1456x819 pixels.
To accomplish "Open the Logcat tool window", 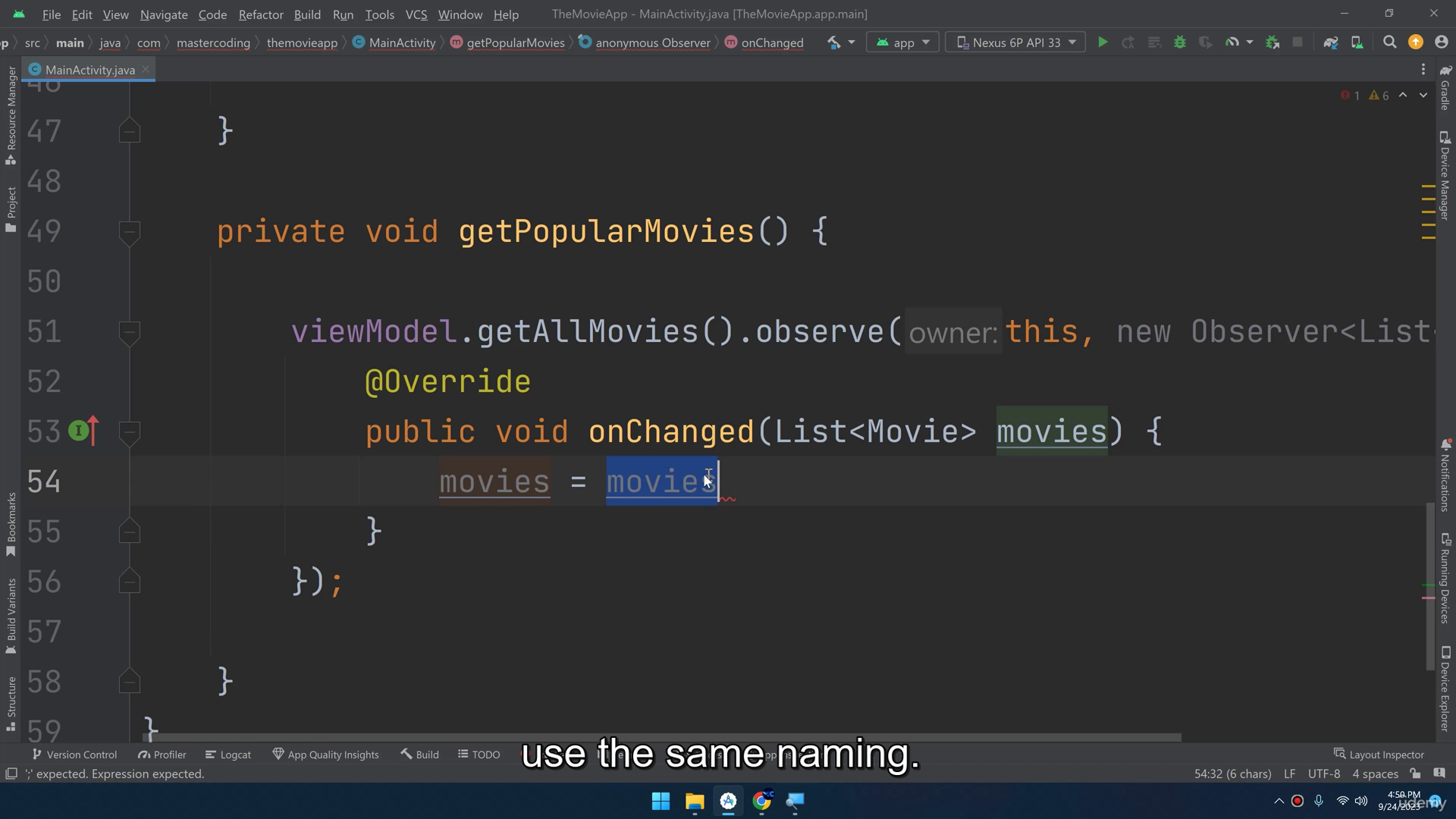I will point(228,755).
